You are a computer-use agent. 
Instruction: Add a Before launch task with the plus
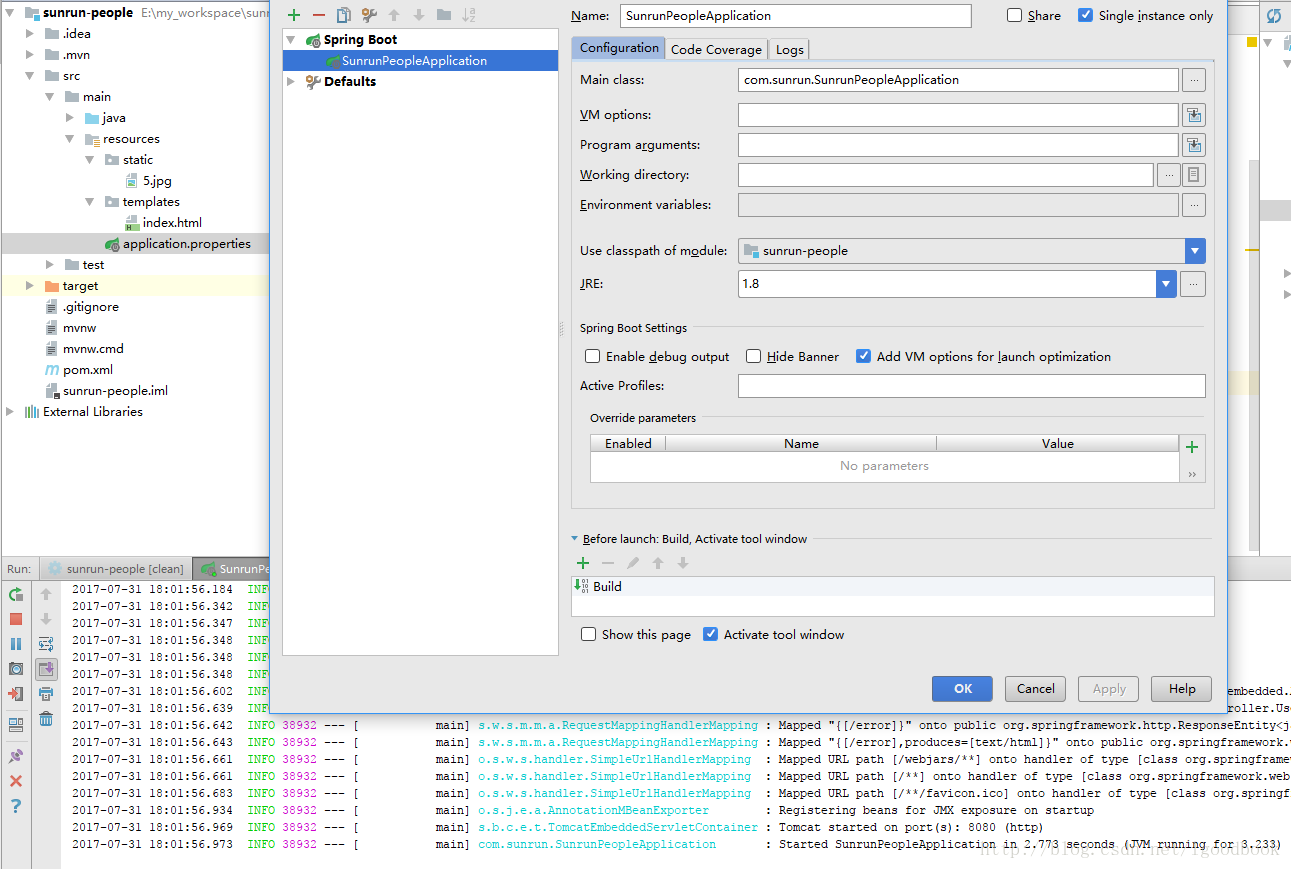pyautogui.click(x=583, y=563)
